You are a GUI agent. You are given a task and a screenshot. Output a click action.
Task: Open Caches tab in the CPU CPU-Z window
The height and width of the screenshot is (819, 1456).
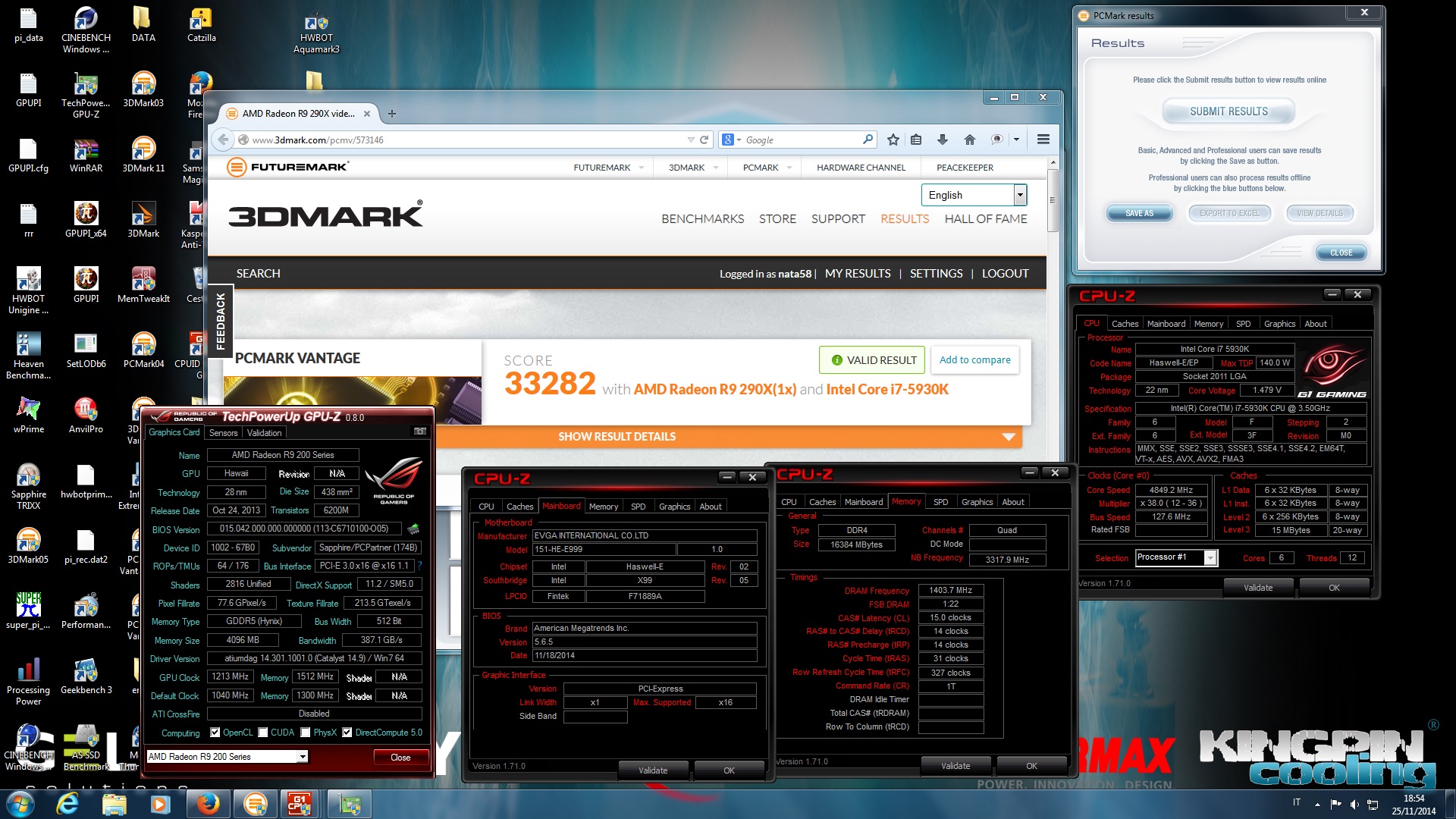click(1125, 324)
